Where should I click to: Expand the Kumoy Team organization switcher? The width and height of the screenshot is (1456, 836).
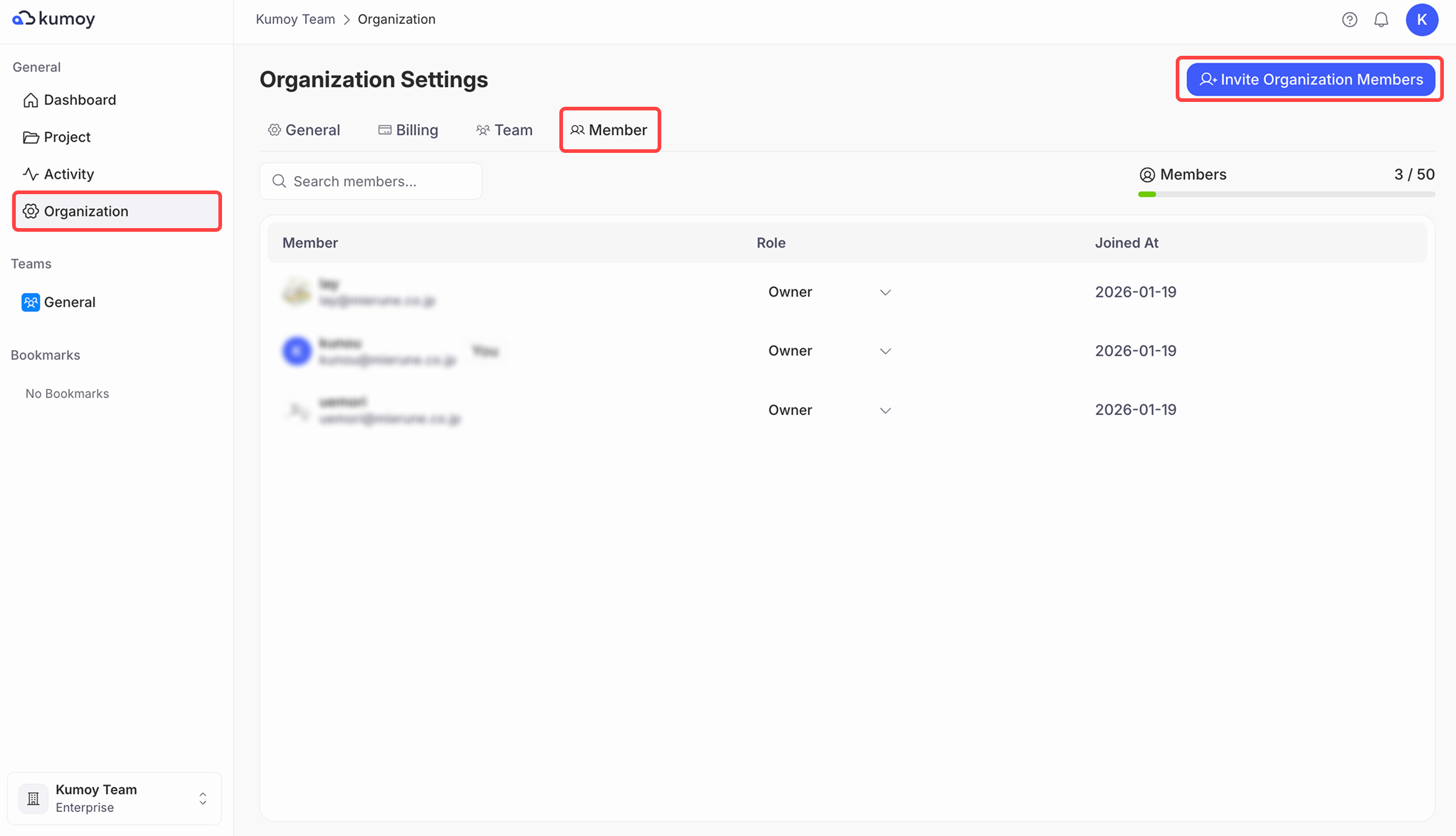point(203,798)
